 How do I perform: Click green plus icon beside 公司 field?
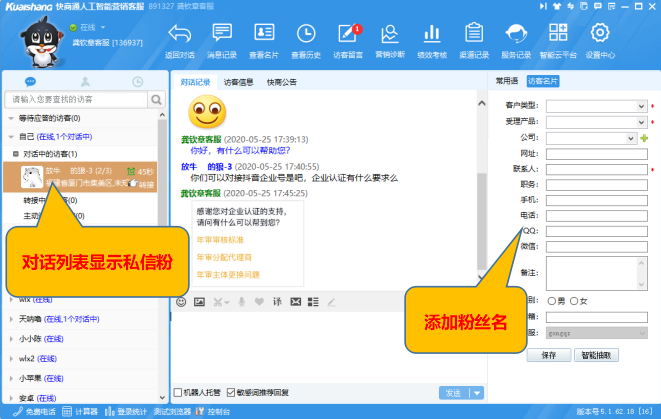645,138
